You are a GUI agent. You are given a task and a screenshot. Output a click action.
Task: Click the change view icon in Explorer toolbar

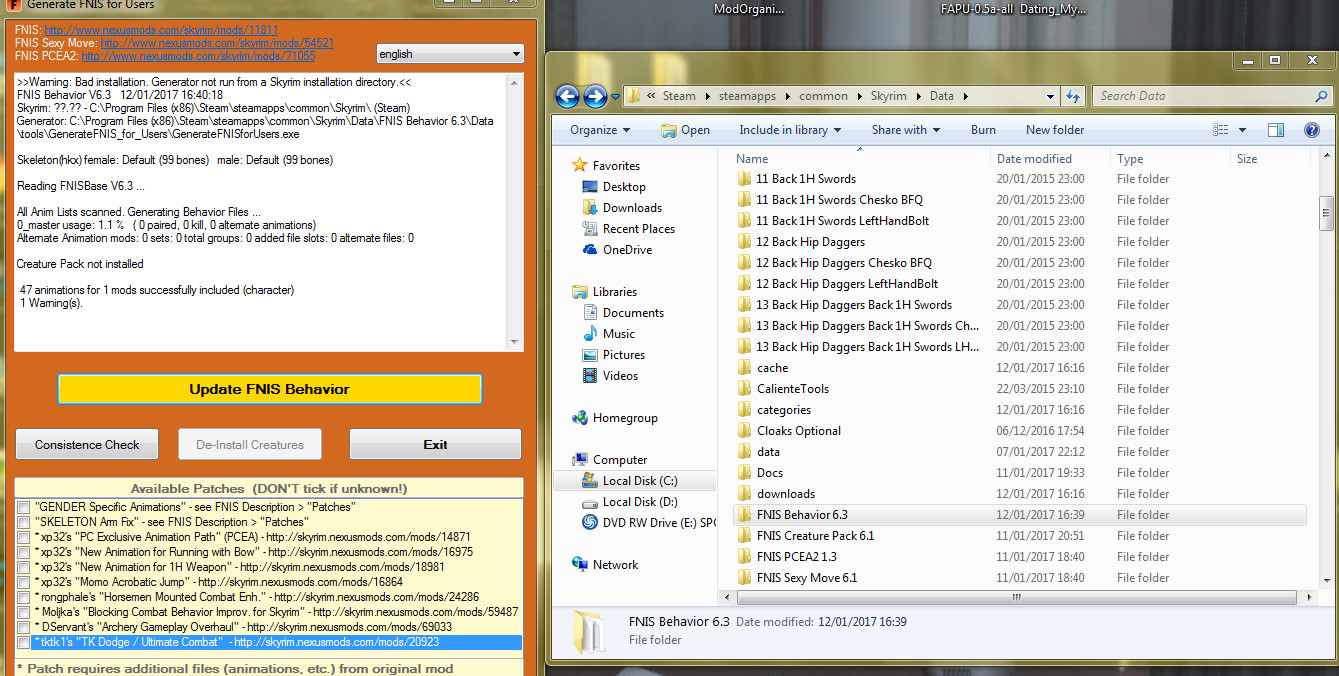(x=1221, y=130)
